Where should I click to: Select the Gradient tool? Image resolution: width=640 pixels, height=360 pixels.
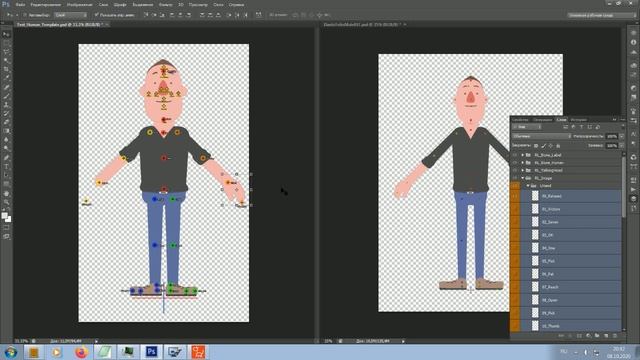(x=6, y=131)
